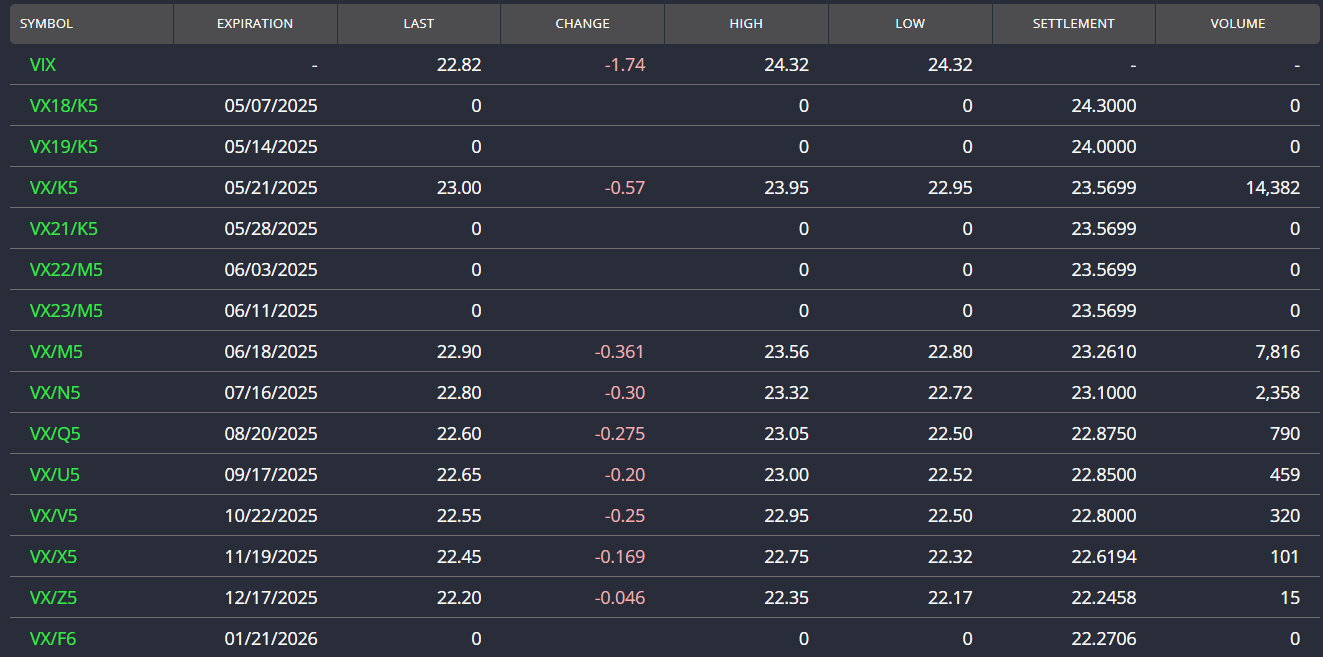Sort by the SYMBOL column header
Screen dimensions: 1323x657
coord(46,24)
